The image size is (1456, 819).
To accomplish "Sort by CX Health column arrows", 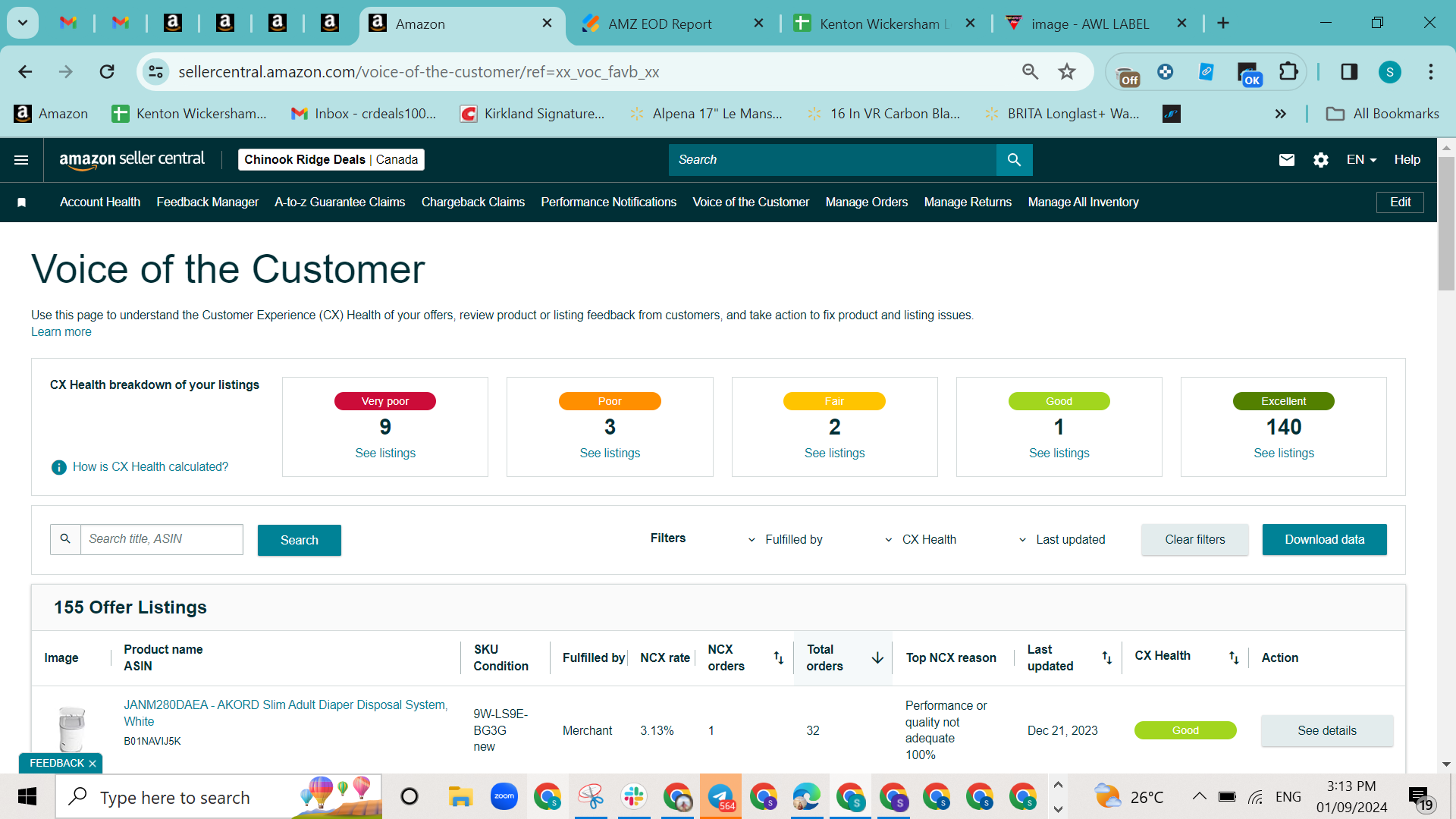I will click(x=1234, y=657).
